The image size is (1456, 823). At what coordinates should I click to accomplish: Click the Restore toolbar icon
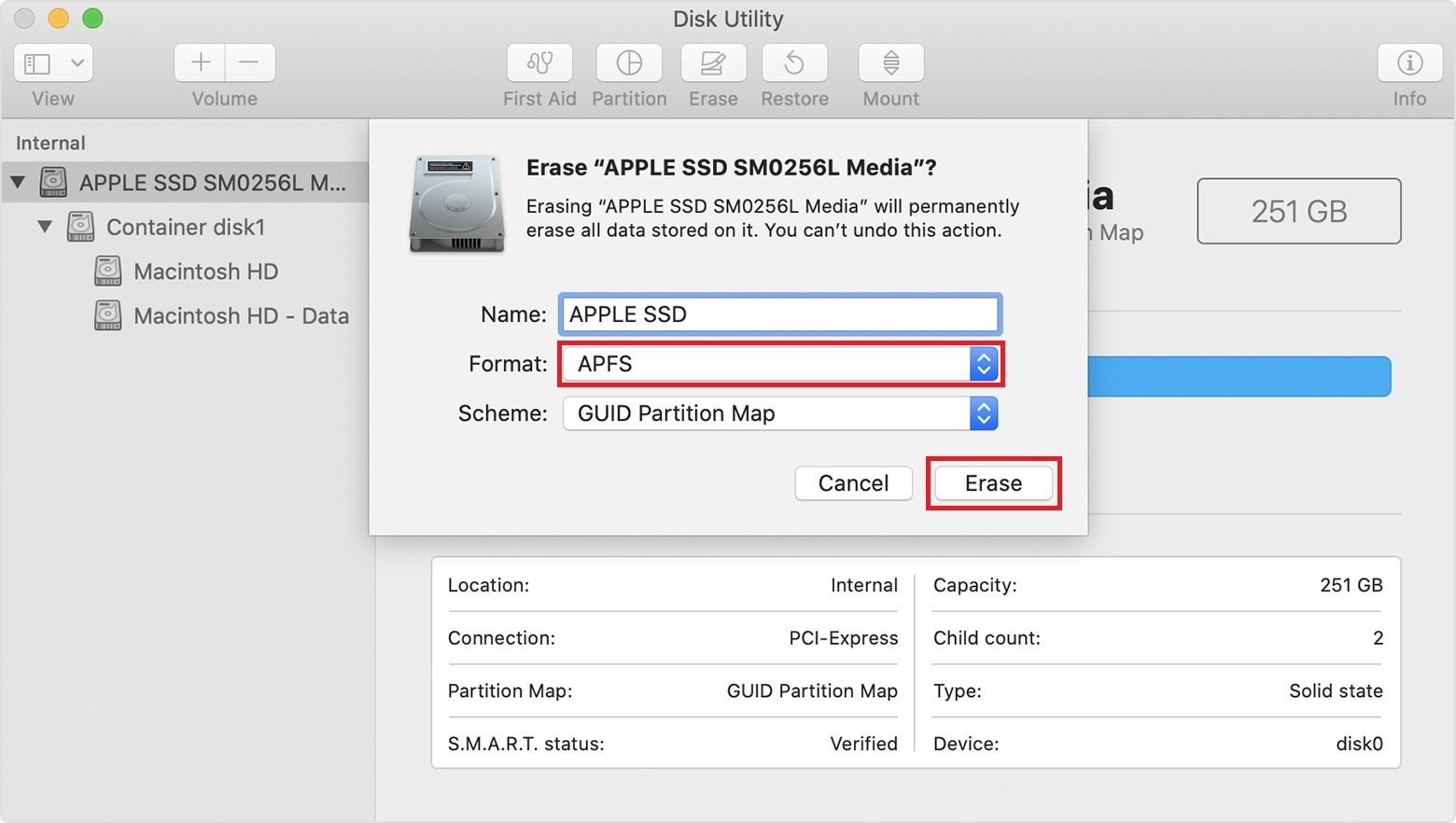(794, 63)
